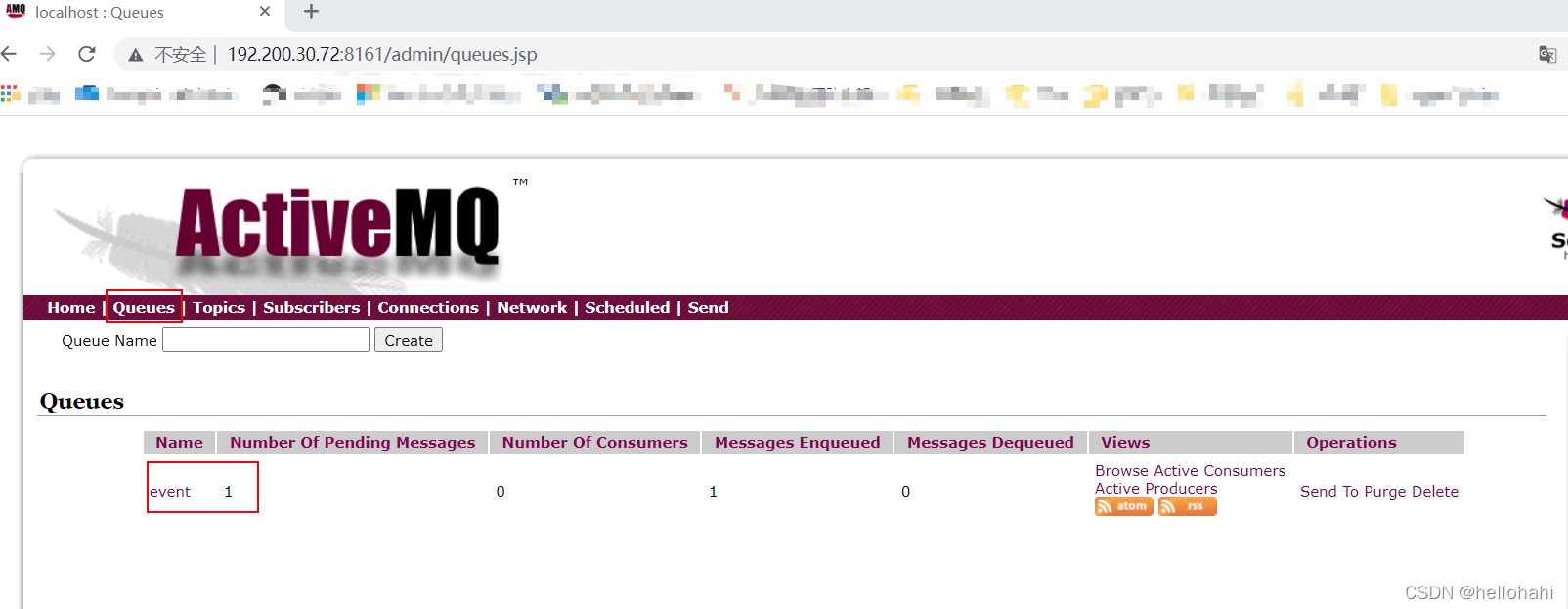
Task: Click Send To link for event
Action: [x=1329, y=492]
